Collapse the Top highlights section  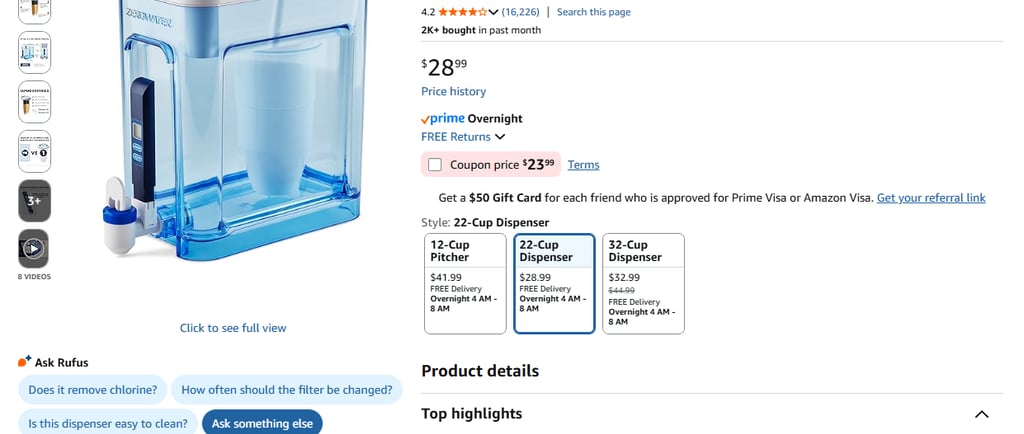tap(981, 414)
